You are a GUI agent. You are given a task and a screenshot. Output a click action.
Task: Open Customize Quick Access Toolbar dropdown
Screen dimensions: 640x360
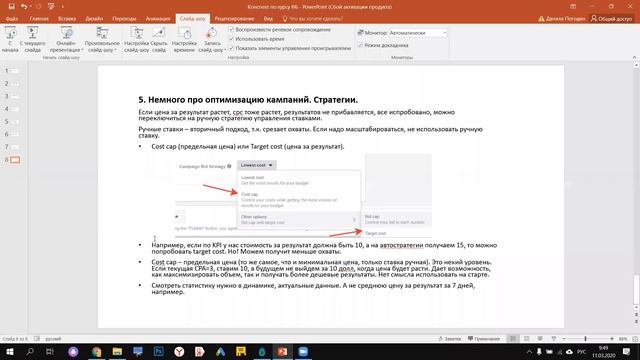62,7
